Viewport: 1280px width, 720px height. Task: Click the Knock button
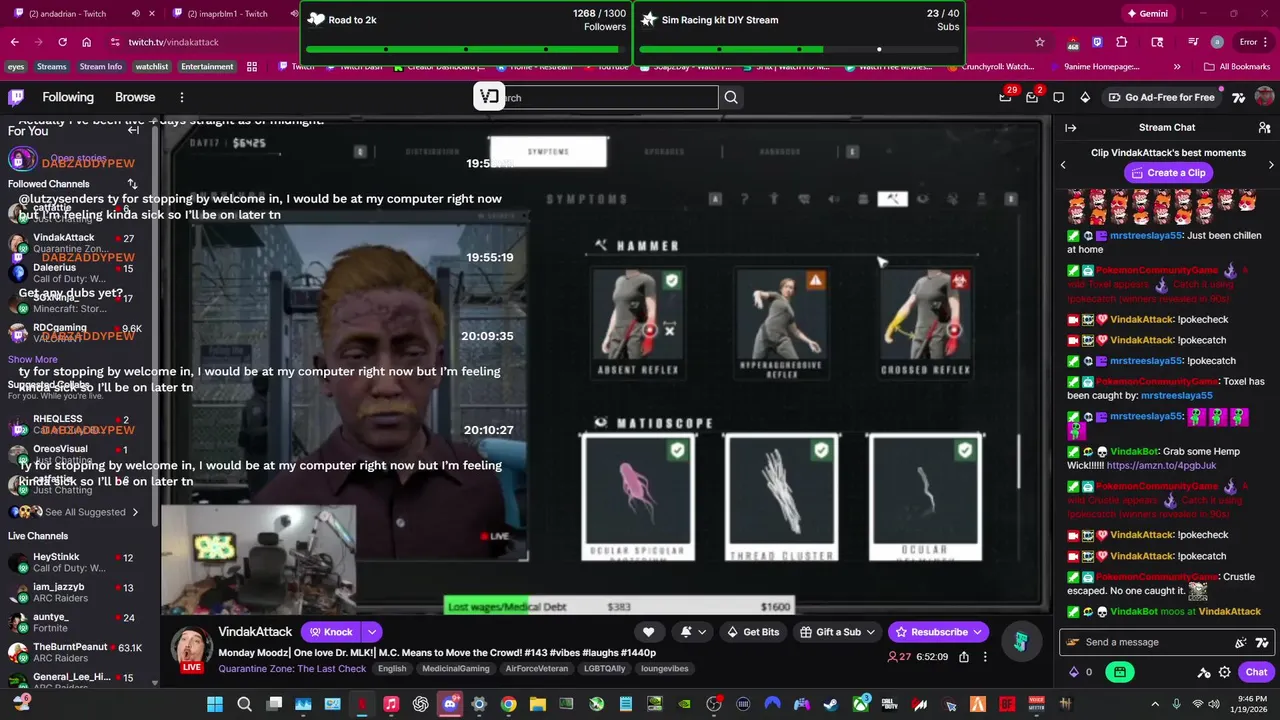tap(331, 632)
